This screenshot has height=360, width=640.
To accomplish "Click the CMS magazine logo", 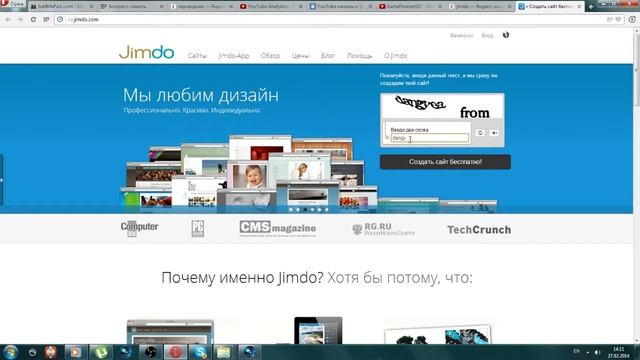I will (278, 229).
